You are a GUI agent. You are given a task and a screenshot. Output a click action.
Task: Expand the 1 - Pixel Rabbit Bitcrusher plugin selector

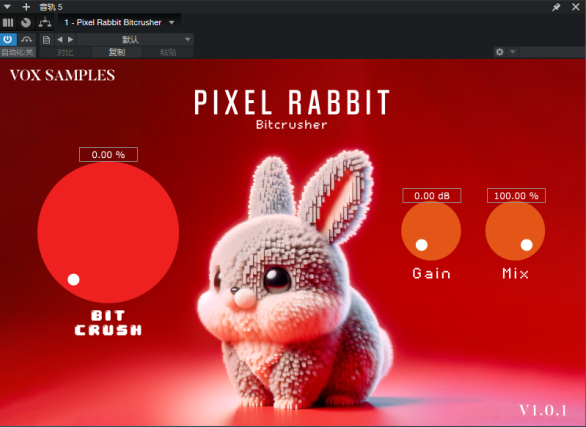tap(119, 22)
